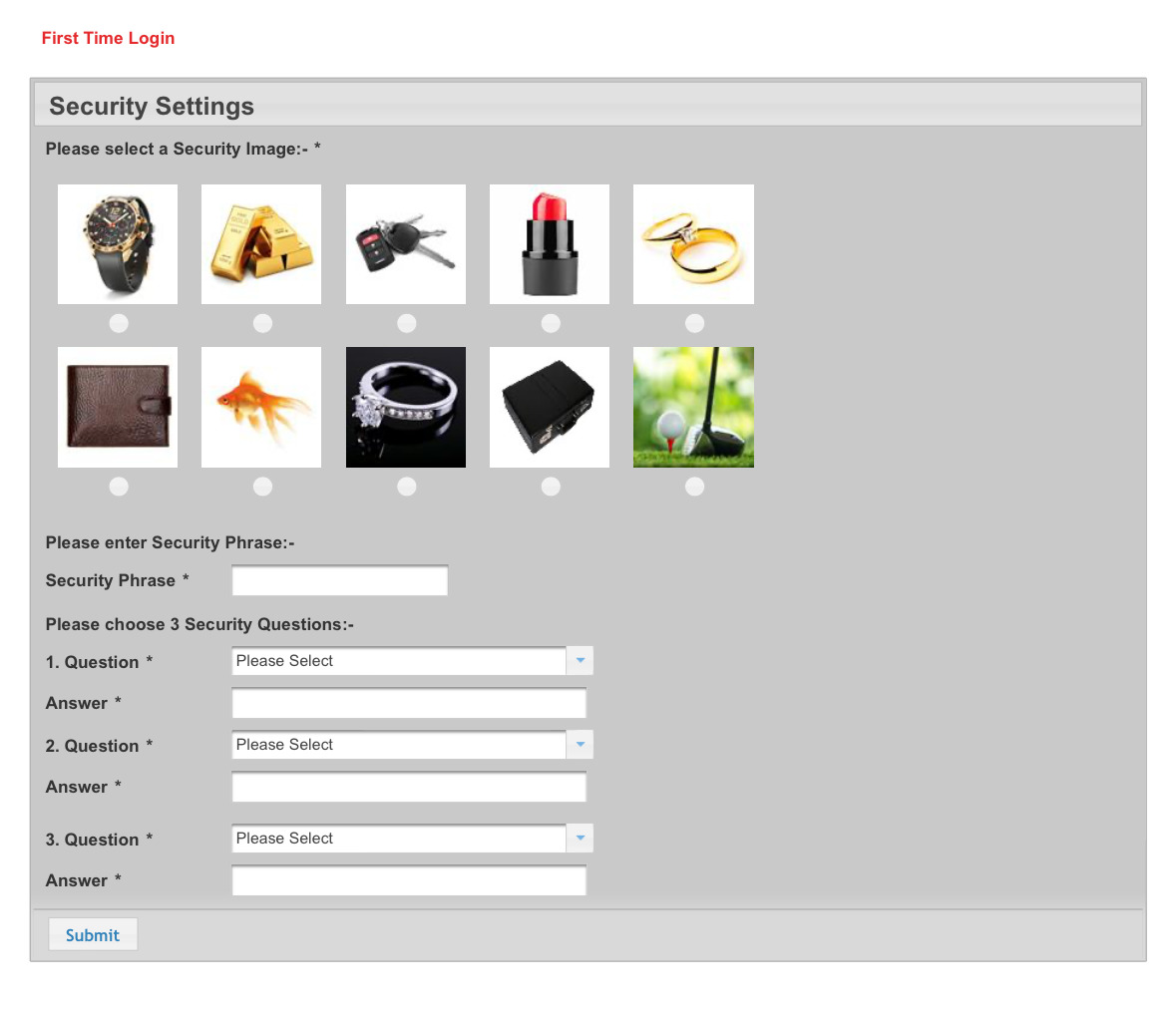Choose the car keys security image

coord(405,244)
